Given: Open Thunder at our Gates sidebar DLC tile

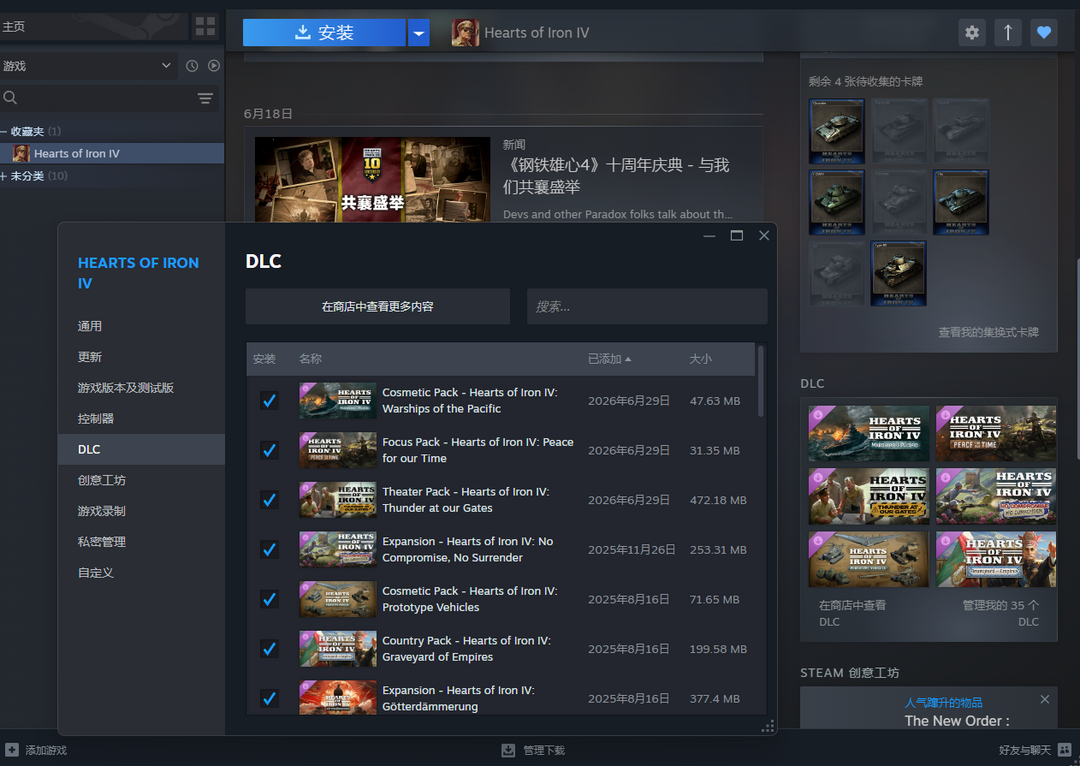Looking at the screenshot, I should coord(869,496).
